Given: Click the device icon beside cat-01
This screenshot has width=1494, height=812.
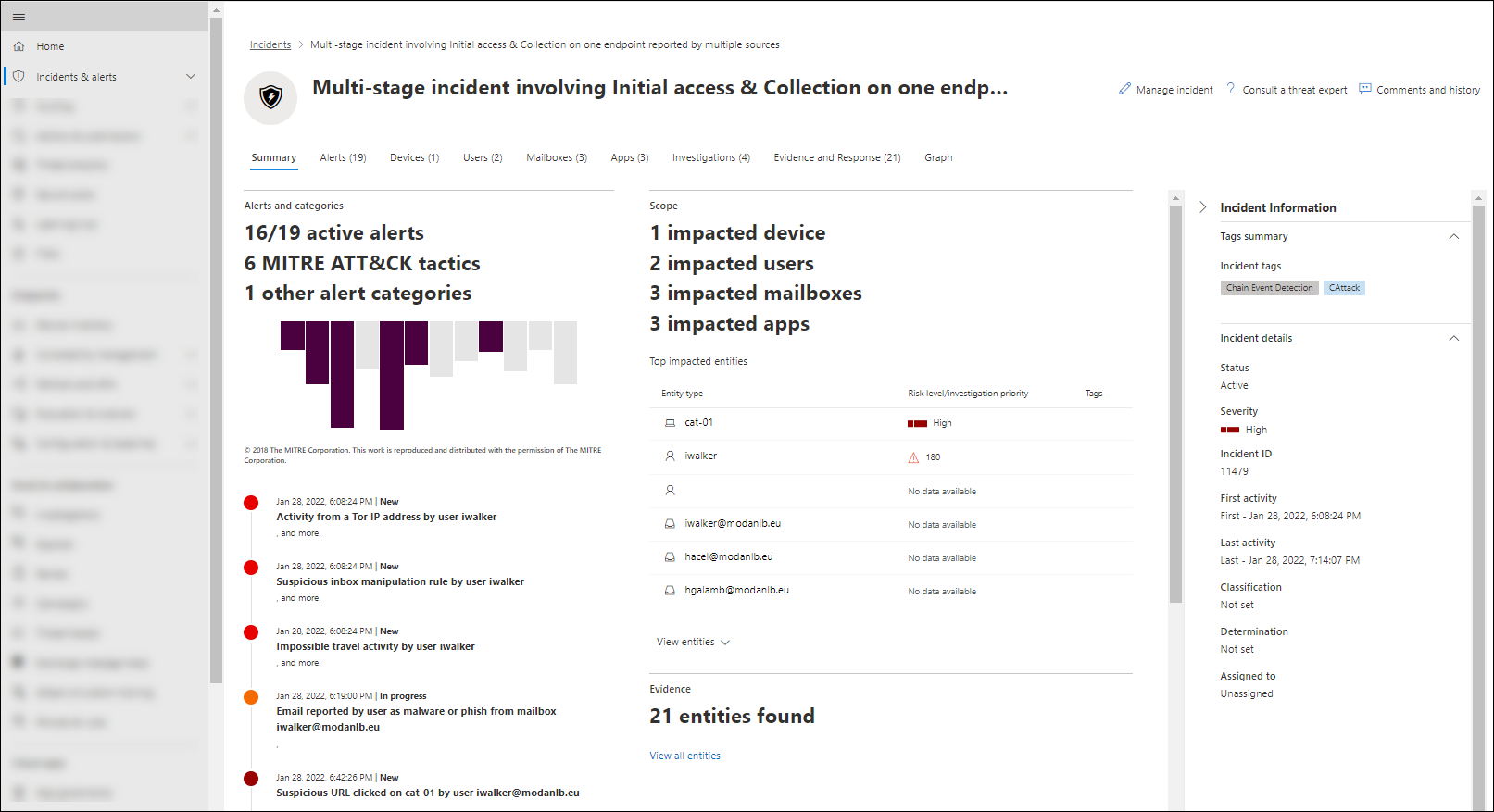Looking at the screenshot, I should (x=670, y=423).
